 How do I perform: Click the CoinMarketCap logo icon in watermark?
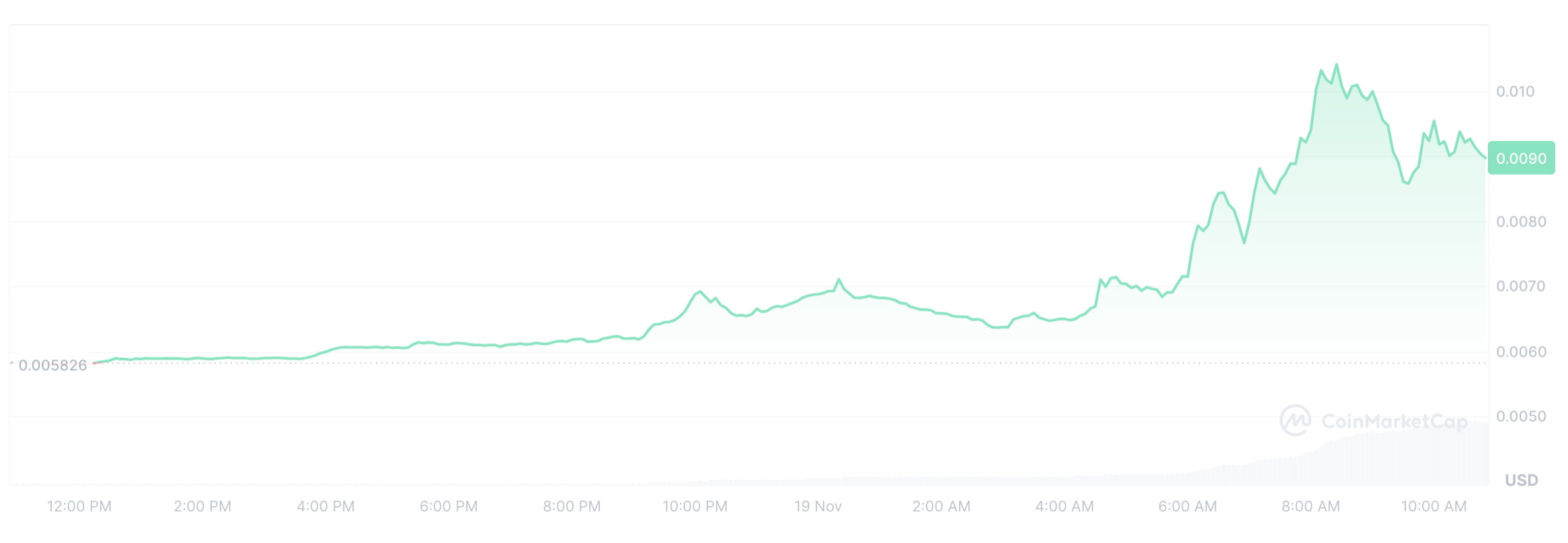click(x=1294, y=420)
